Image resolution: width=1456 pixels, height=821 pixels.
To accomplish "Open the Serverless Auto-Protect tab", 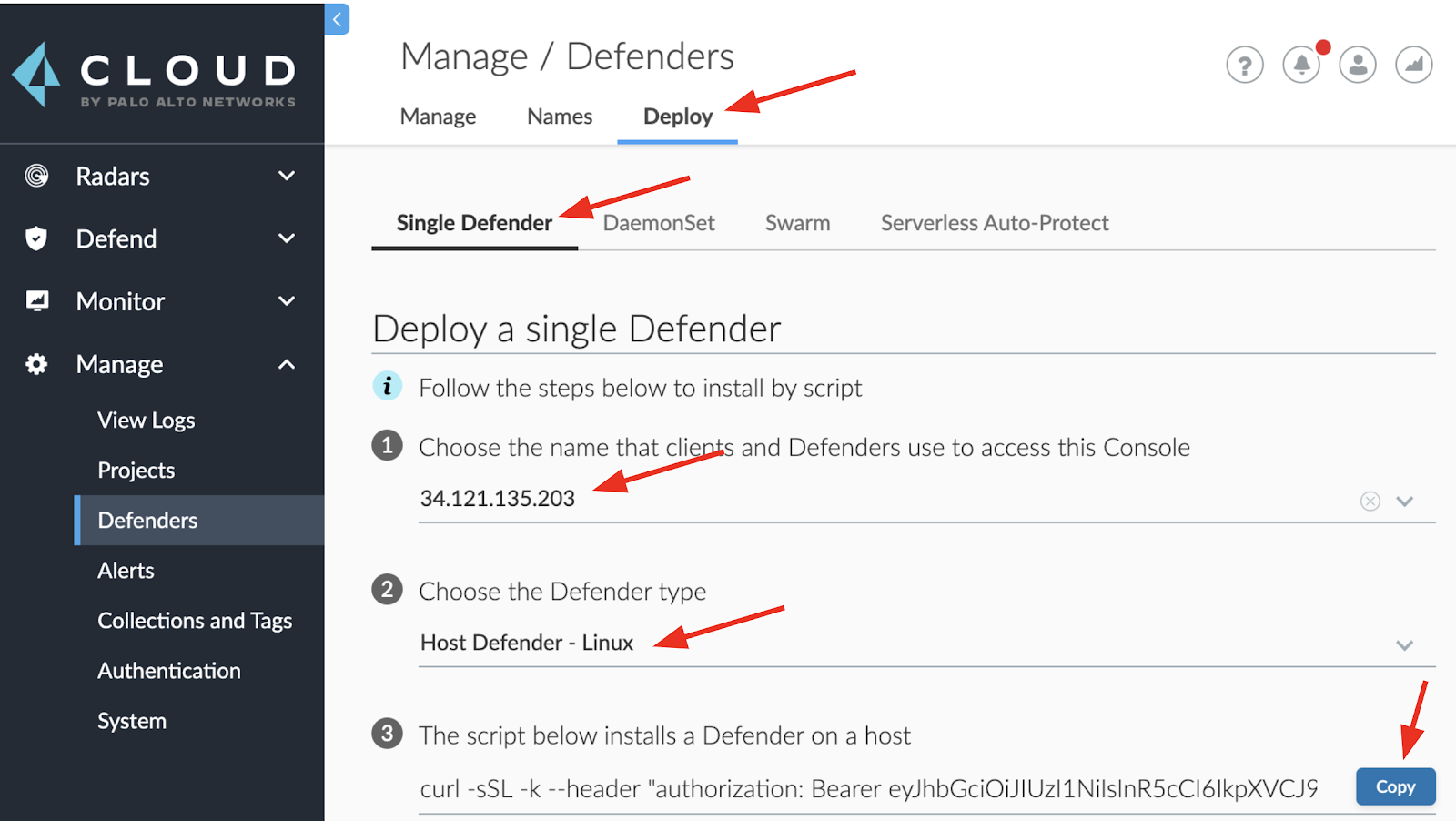I will [x=995, y=223].
